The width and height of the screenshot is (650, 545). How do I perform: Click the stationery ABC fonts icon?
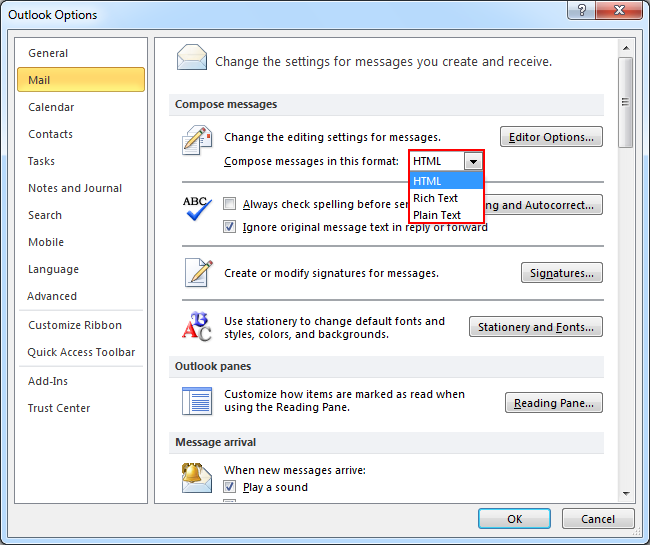tap(197, 326)
